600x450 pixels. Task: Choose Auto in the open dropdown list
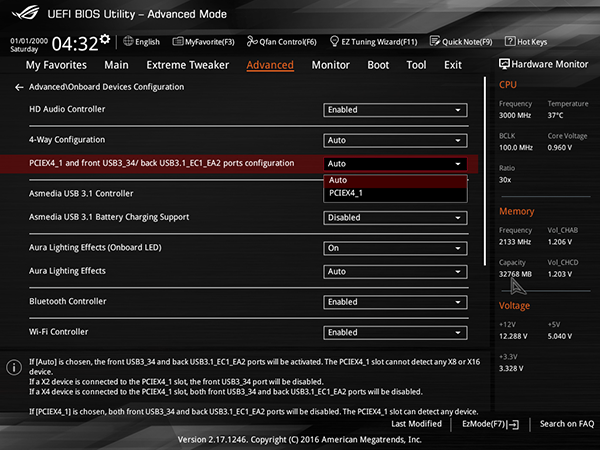[395, 180]
